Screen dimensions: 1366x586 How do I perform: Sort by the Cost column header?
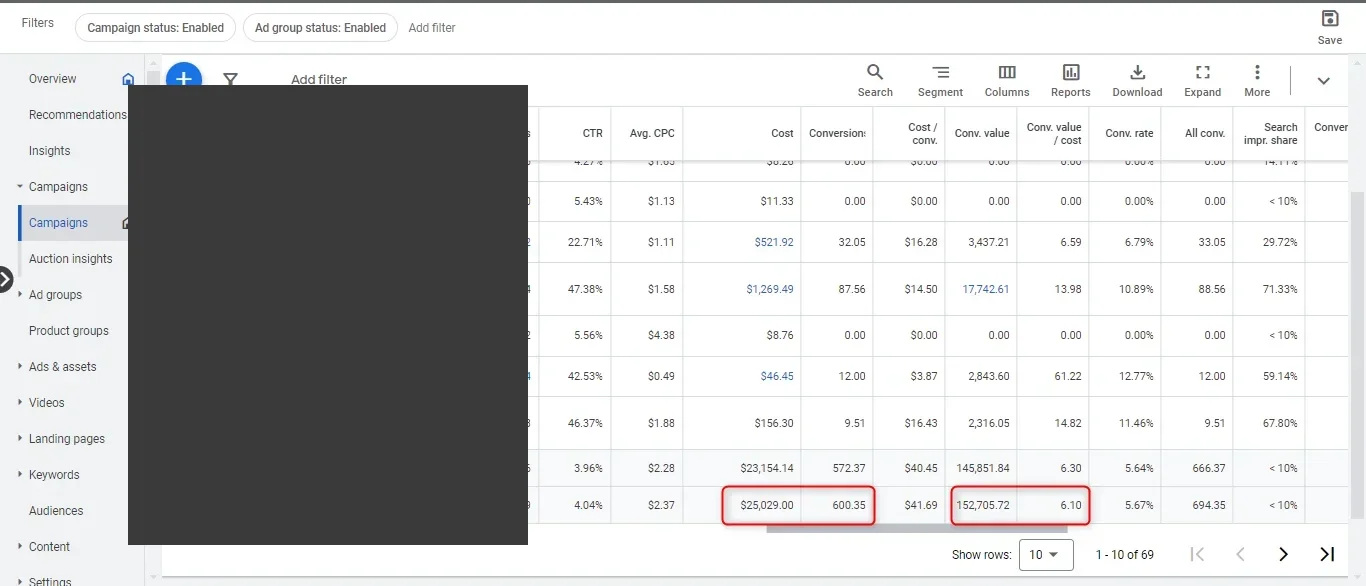[x=783, y=133]
